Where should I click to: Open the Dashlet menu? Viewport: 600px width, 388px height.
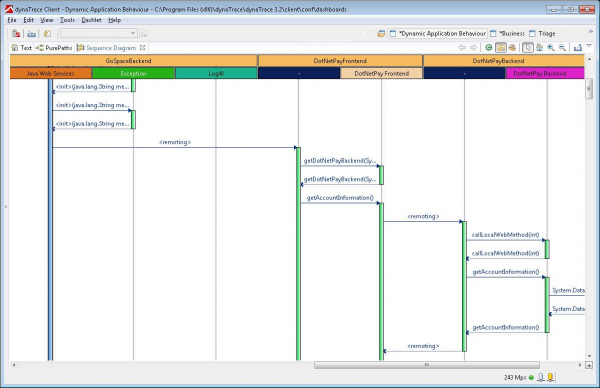[x=91, y=20]
